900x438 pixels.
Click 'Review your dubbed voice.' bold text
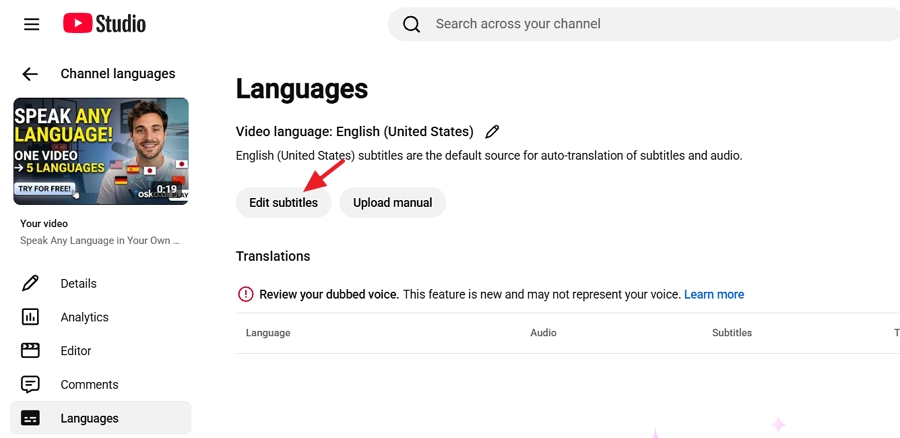[329, 294]
